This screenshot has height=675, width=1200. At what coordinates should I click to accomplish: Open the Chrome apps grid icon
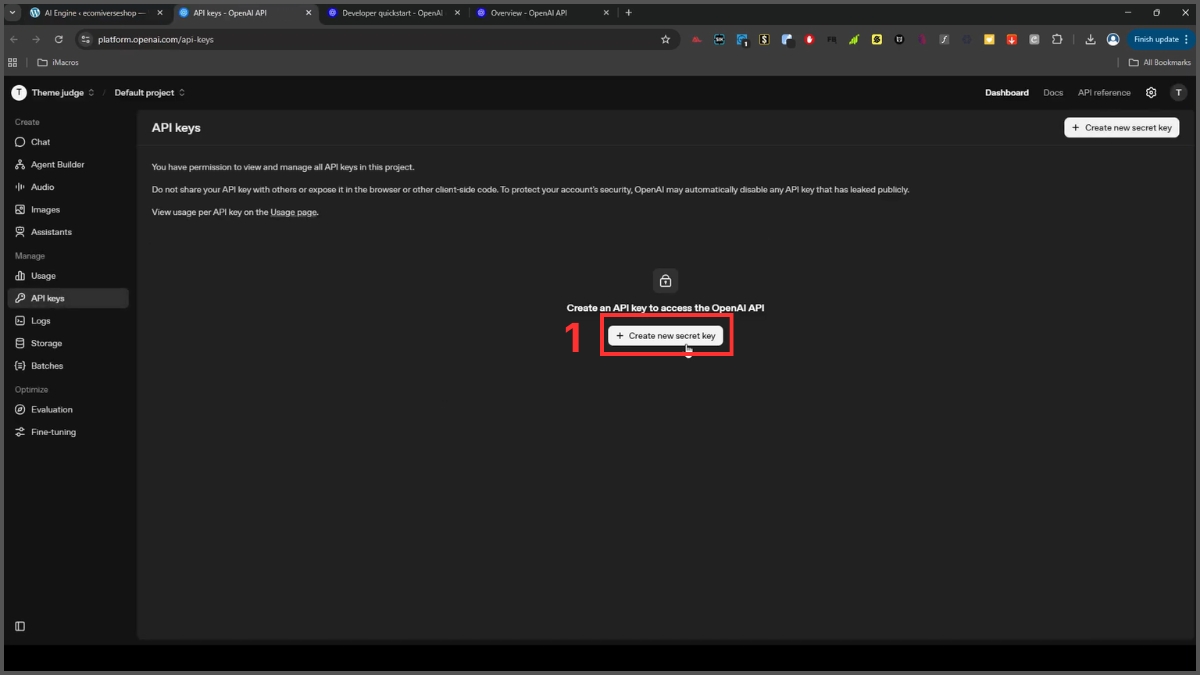coord(13,62)
